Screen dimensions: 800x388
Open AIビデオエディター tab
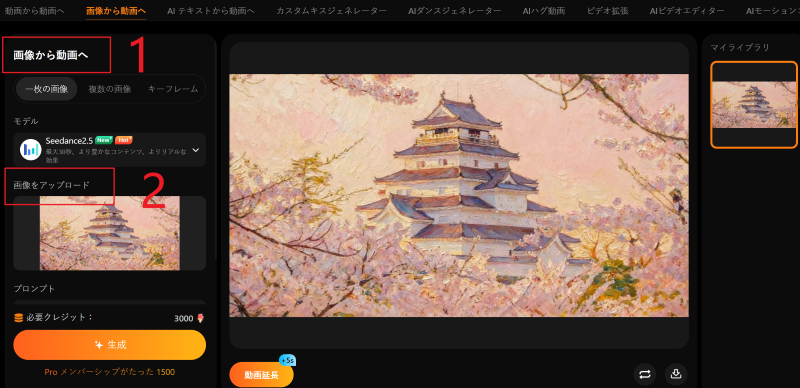coord(687,10)
